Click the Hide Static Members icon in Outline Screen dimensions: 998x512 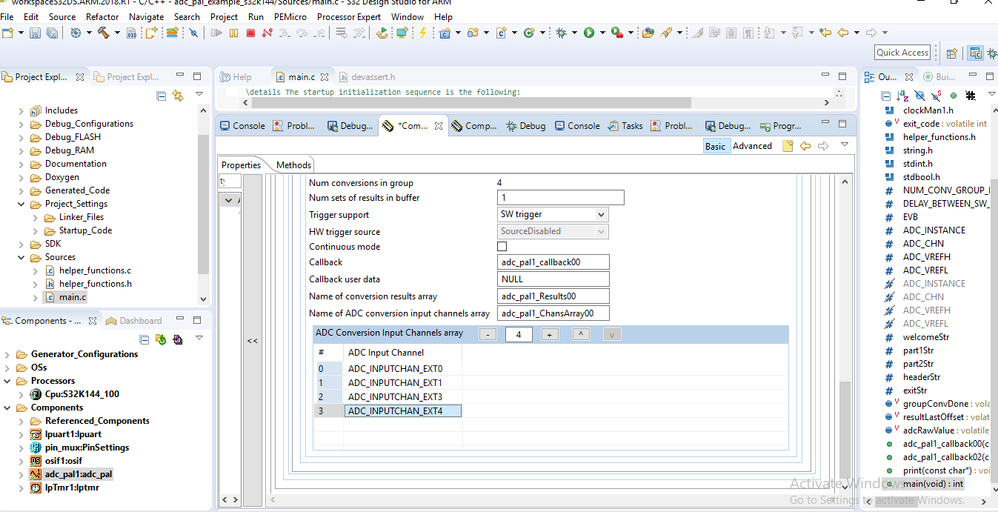tap(936, 96)
